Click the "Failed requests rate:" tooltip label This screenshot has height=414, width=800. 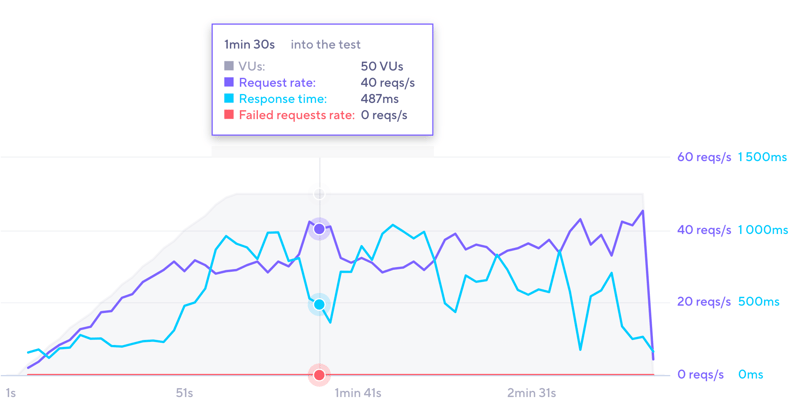click(x=297, y=115)
